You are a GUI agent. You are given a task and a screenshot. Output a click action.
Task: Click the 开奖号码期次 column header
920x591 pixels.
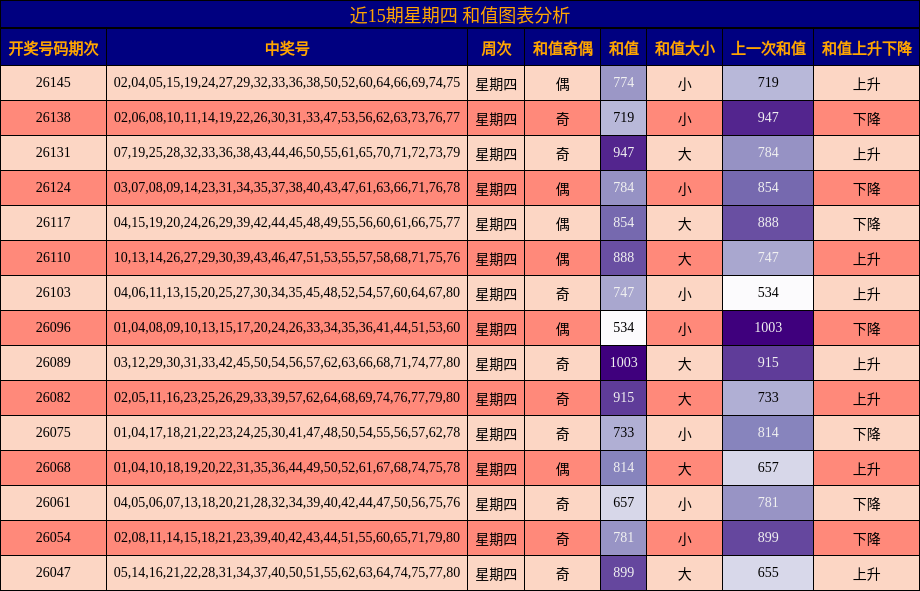click(x=53, y=48)
